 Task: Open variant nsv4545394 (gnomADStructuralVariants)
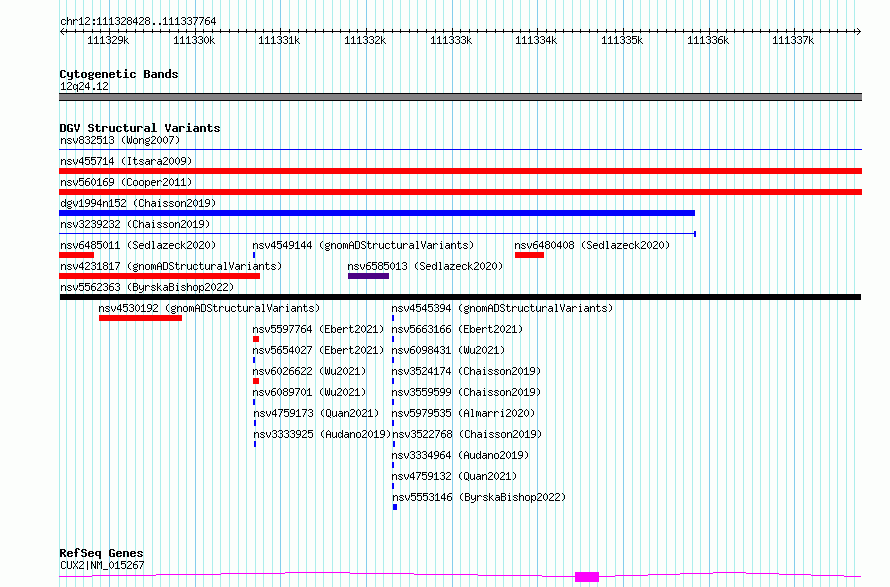502,308
